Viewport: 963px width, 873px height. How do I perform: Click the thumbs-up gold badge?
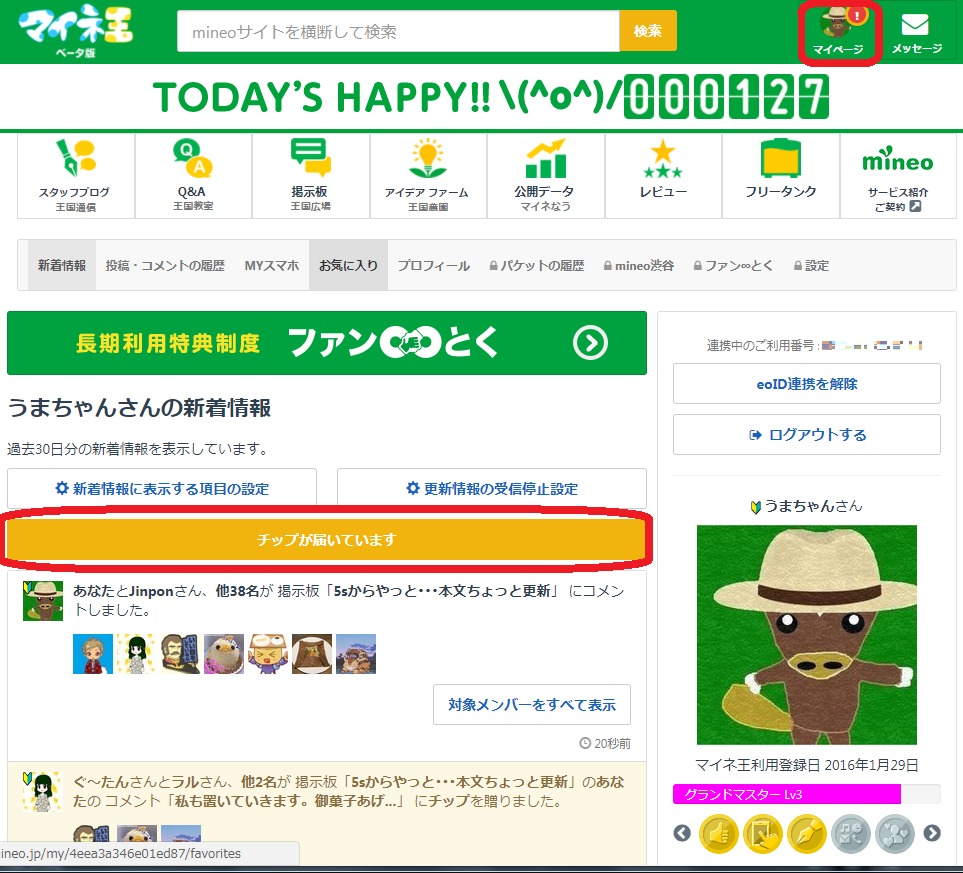719,834
